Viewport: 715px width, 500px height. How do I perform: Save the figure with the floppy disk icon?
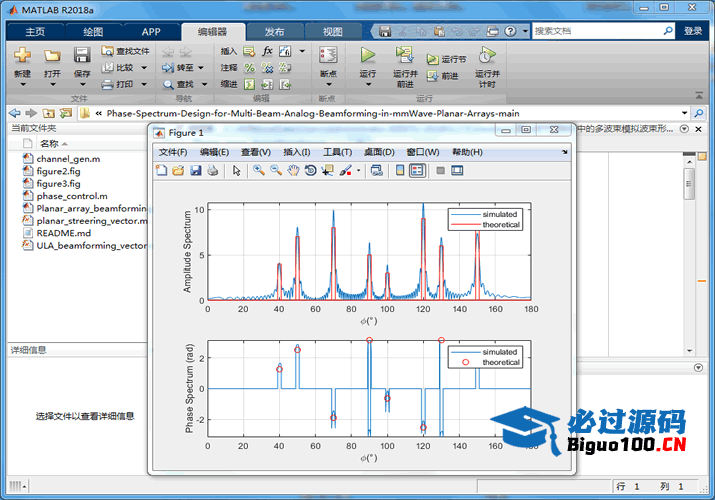(x=195, y=171)
